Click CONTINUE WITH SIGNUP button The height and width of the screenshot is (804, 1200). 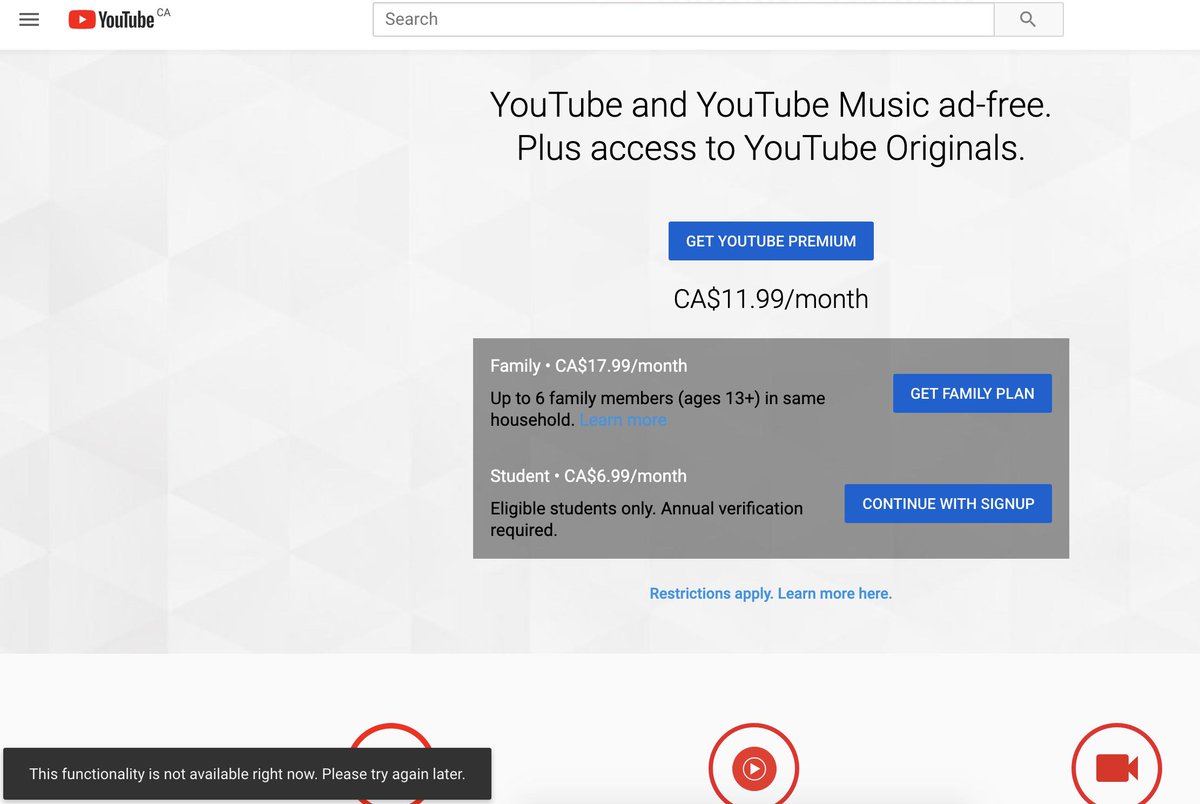pyautogui.click(x=948, y=503)
